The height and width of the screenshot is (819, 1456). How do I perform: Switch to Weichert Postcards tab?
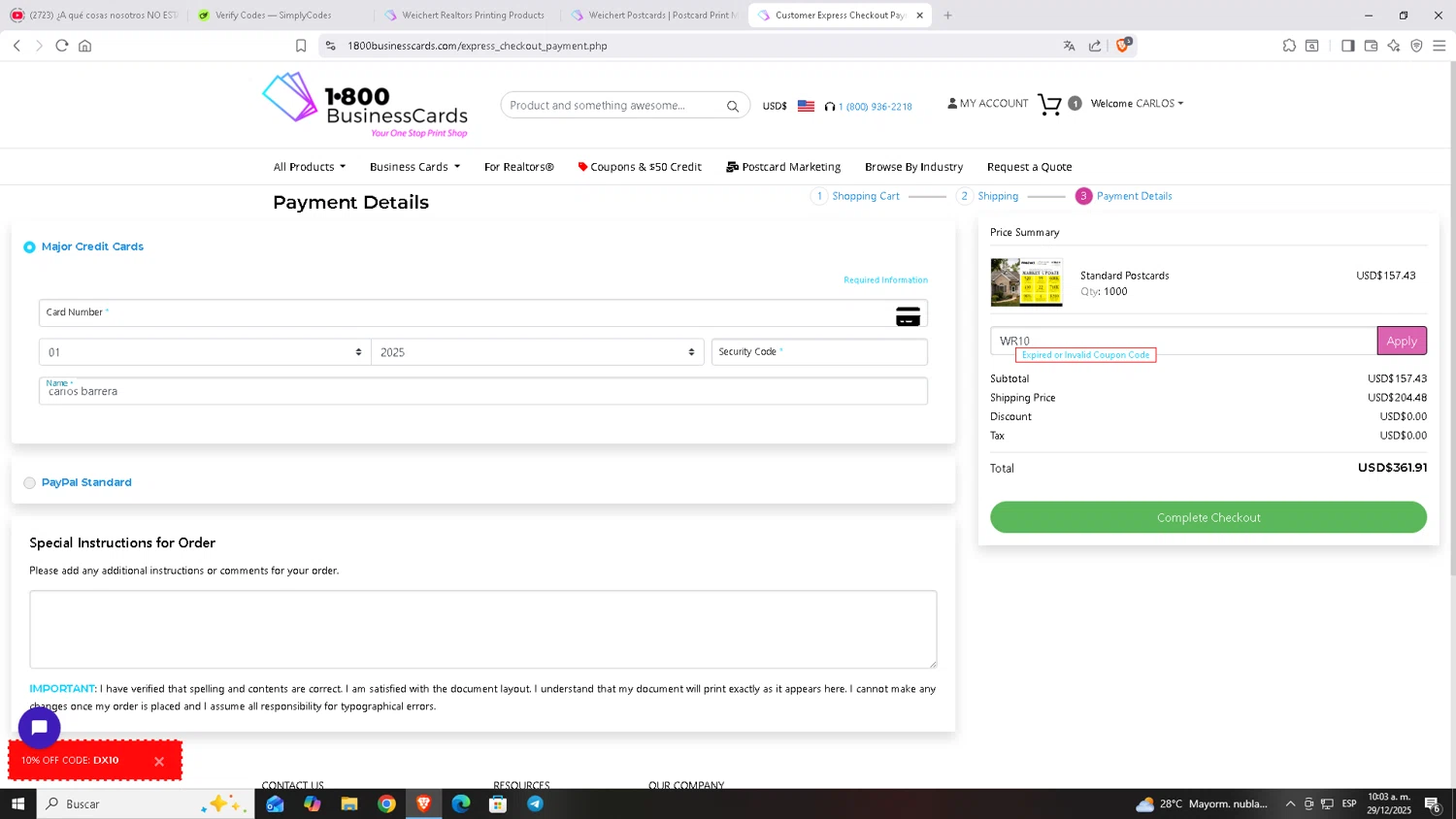tap(654, 16)
